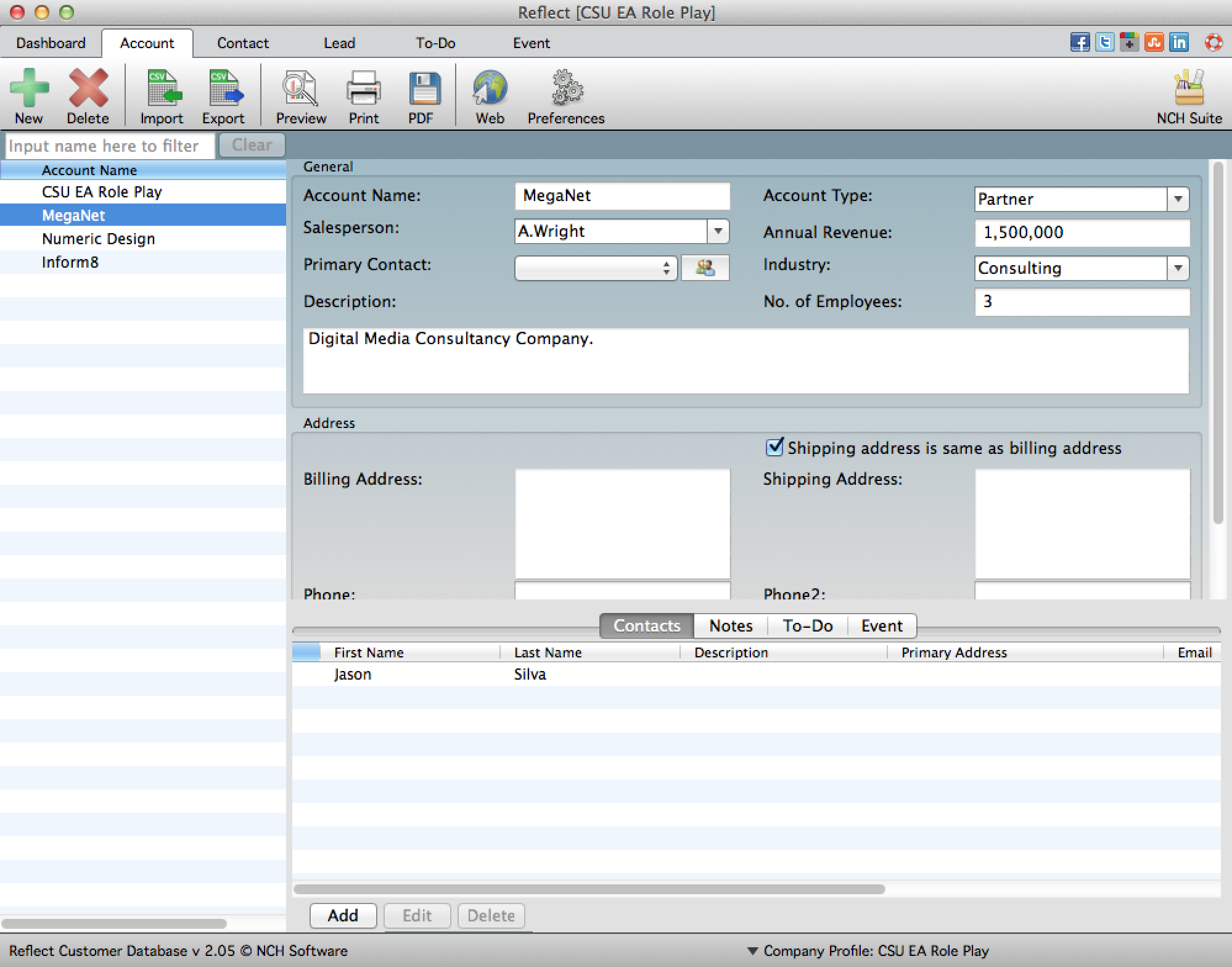Select the Numeric Design account
The image size is (1232, 967).
tap(98, 239)
